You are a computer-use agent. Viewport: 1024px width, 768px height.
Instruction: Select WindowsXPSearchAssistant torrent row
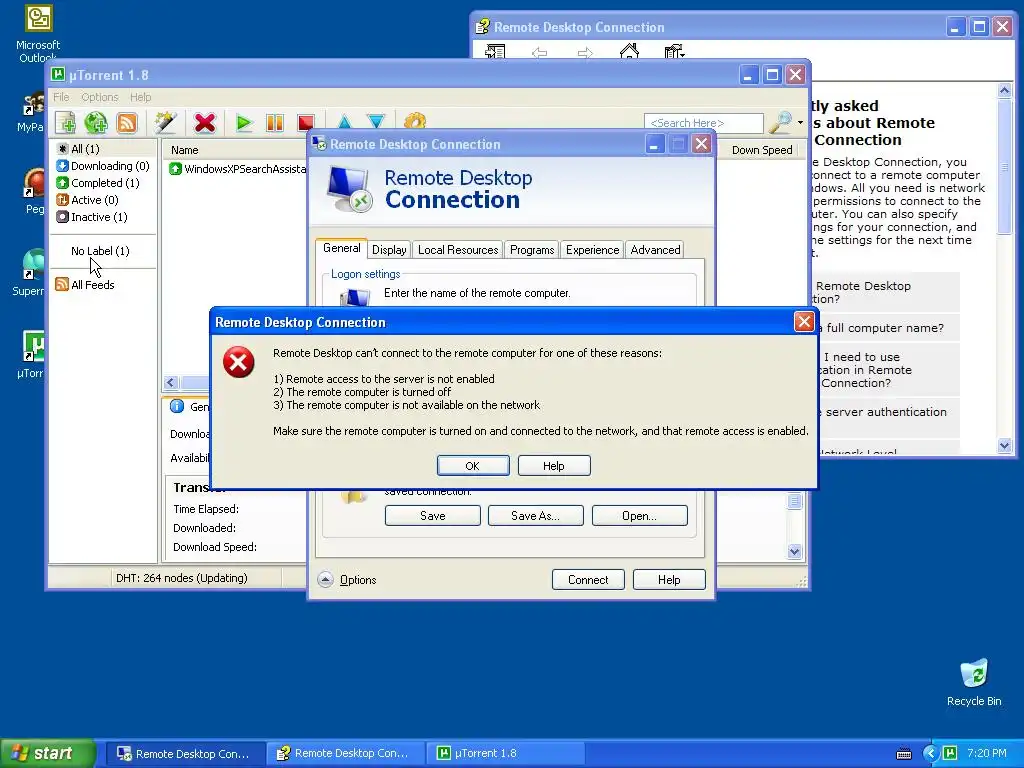pos(238,168)
